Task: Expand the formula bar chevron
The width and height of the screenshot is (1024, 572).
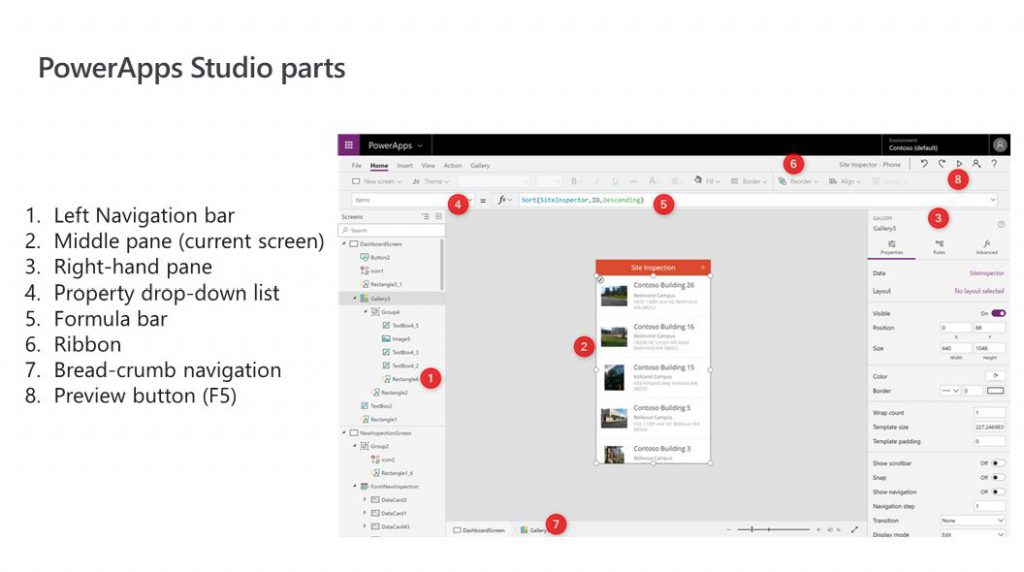Action: click(x=993, y=200)
